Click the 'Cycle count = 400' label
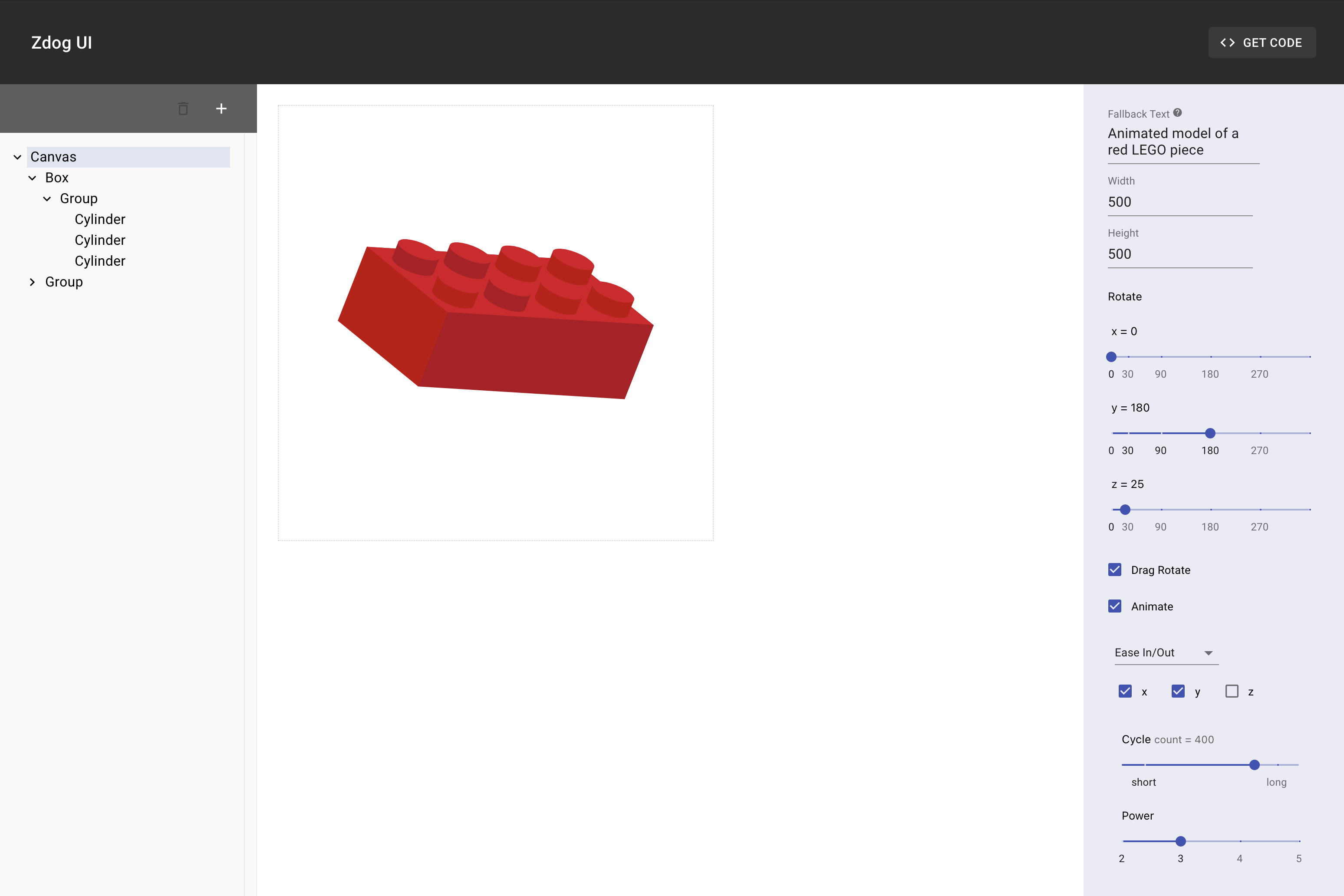Screen dimensions: 1344x896 pyautogui.click(x=1167, y=739)
